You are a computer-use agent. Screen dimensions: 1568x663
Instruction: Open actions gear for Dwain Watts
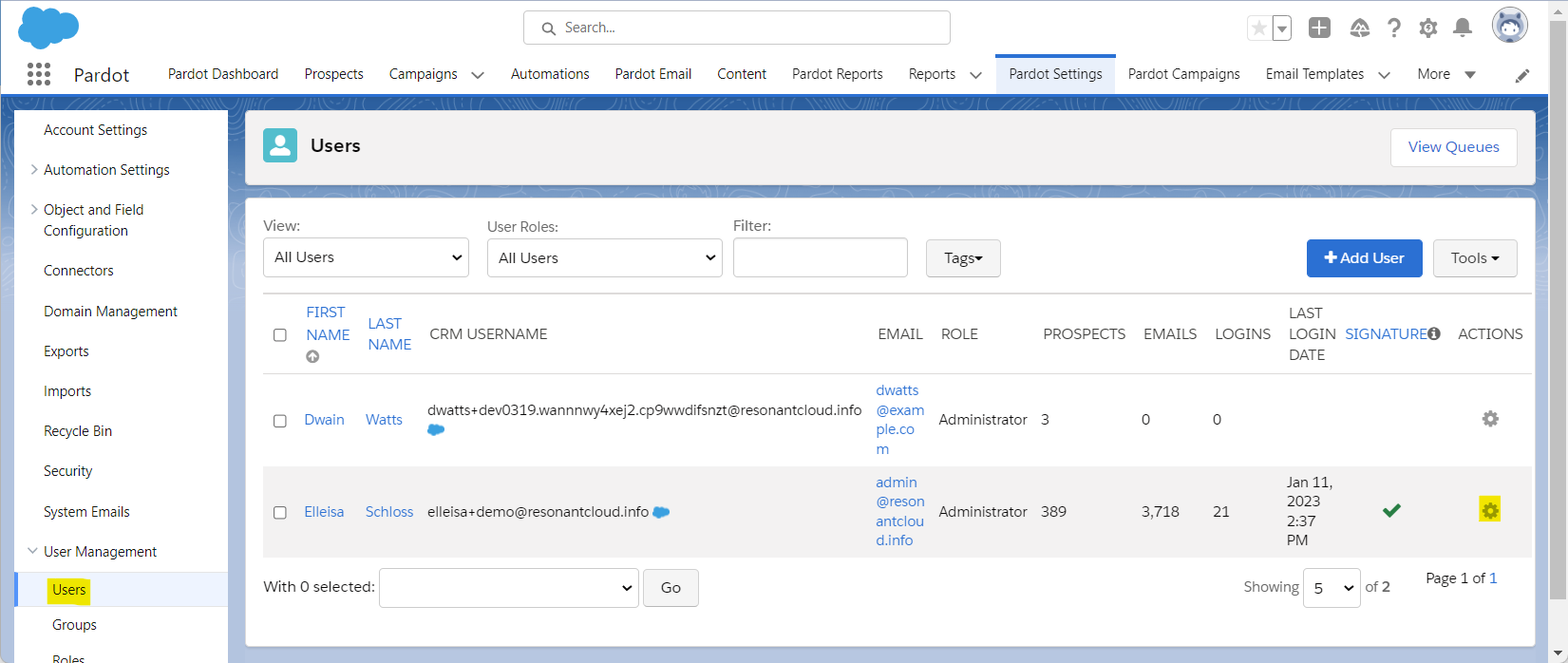pyautogui.click(x=1490, y=419)
